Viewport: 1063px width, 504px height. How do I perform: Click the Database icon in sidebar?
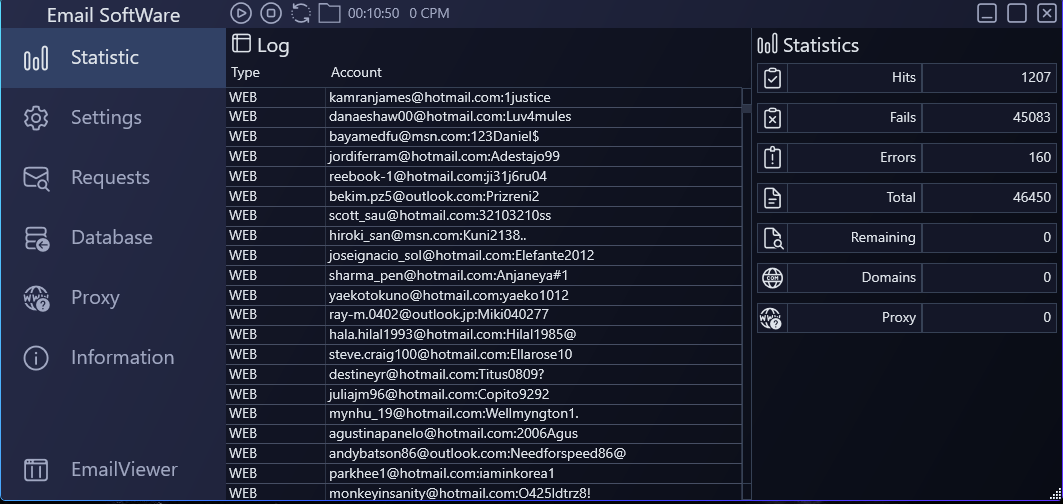click(36, 238)
